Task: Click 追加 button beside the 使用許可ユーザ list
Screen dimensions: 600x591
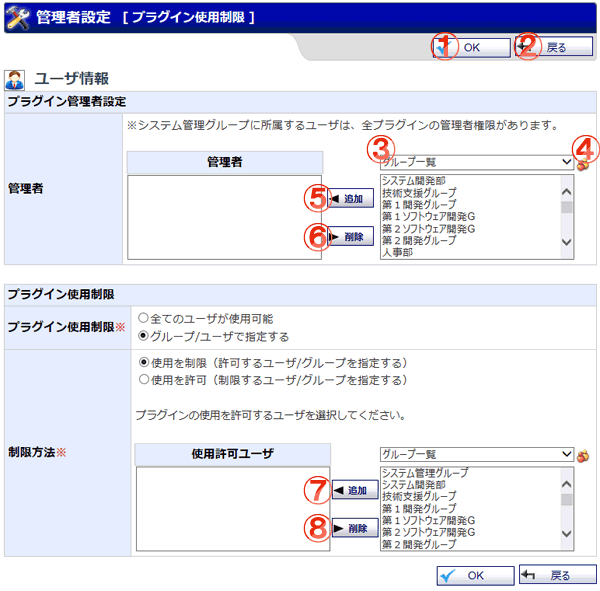Action: click(355, 490)
